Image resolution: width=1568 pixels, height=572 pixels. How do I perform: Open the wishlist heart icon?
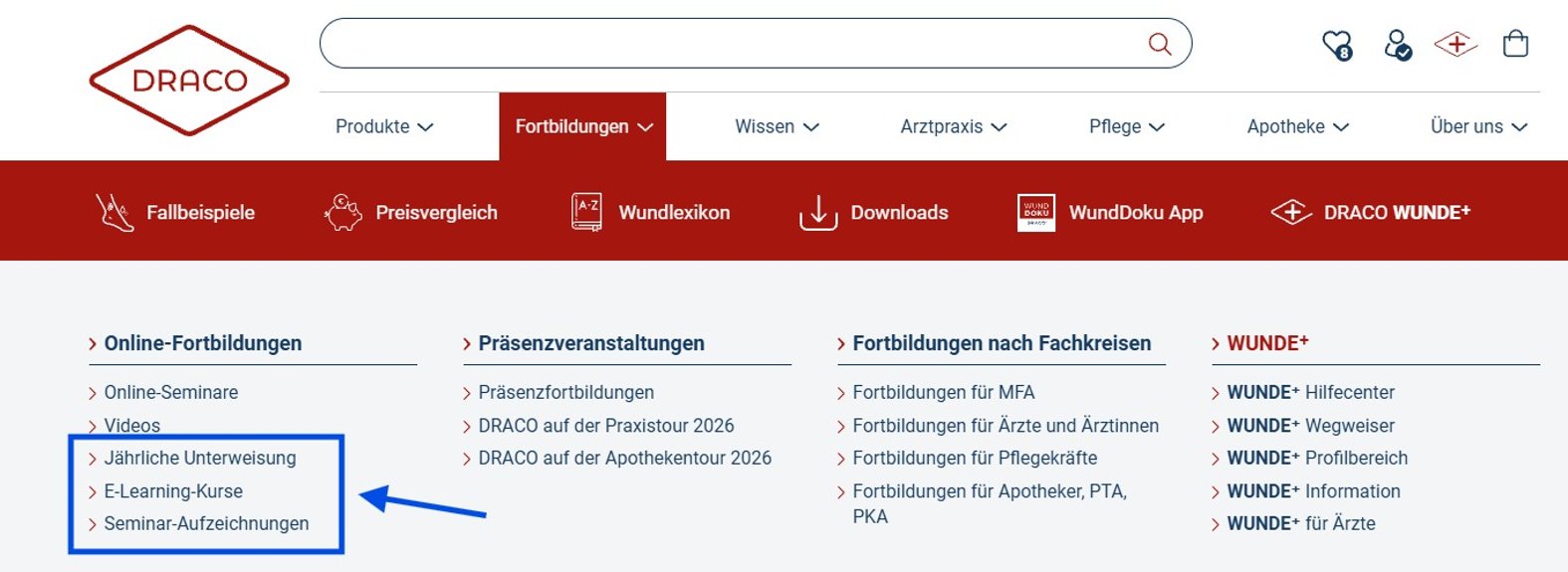[1337, 45]
